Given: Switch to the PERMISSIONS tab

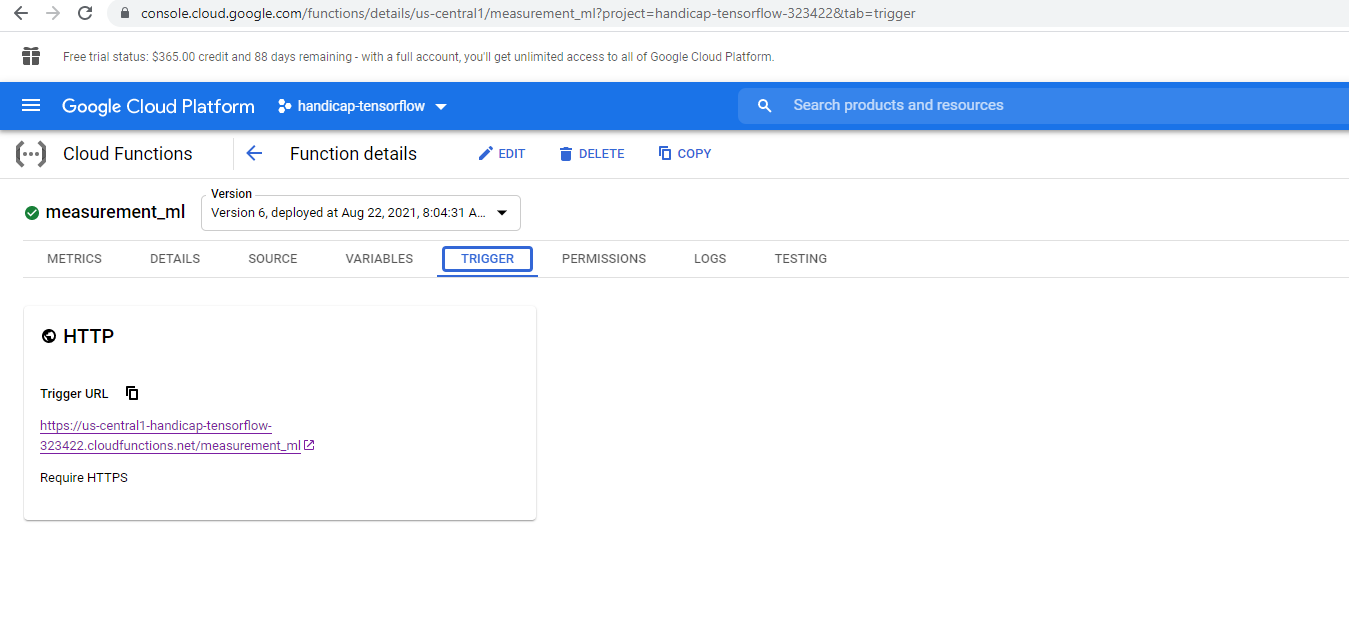Looking at the screenshot, I should point(604,259).
